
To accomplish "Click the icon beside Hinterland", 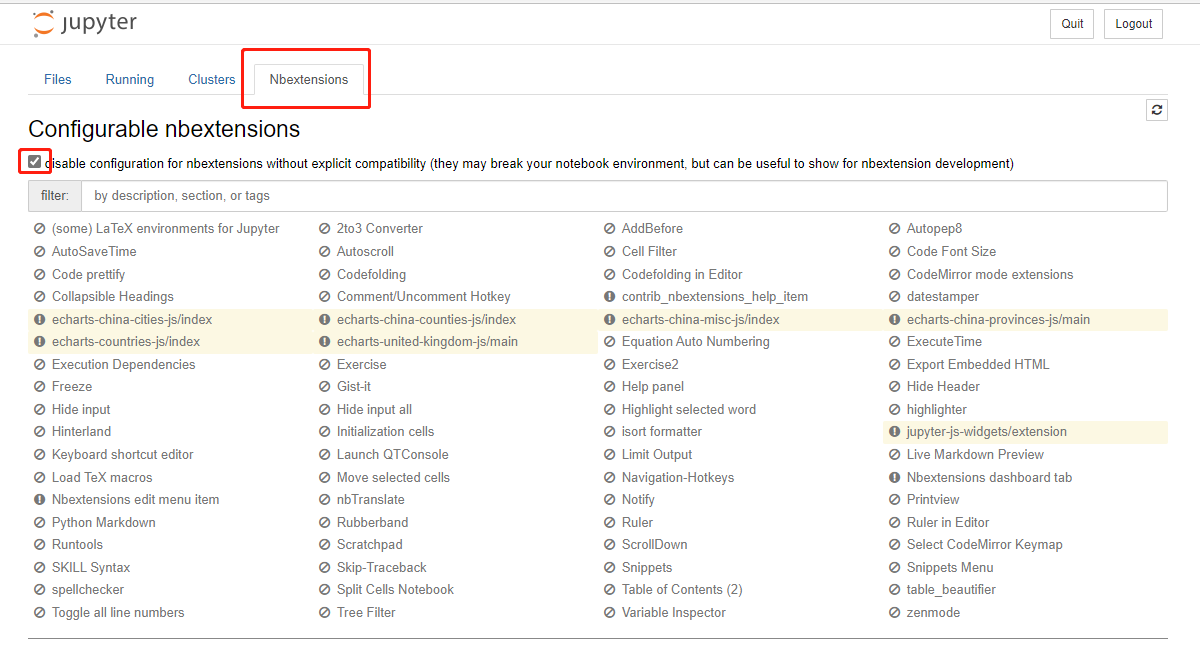I will coord(40,432).
